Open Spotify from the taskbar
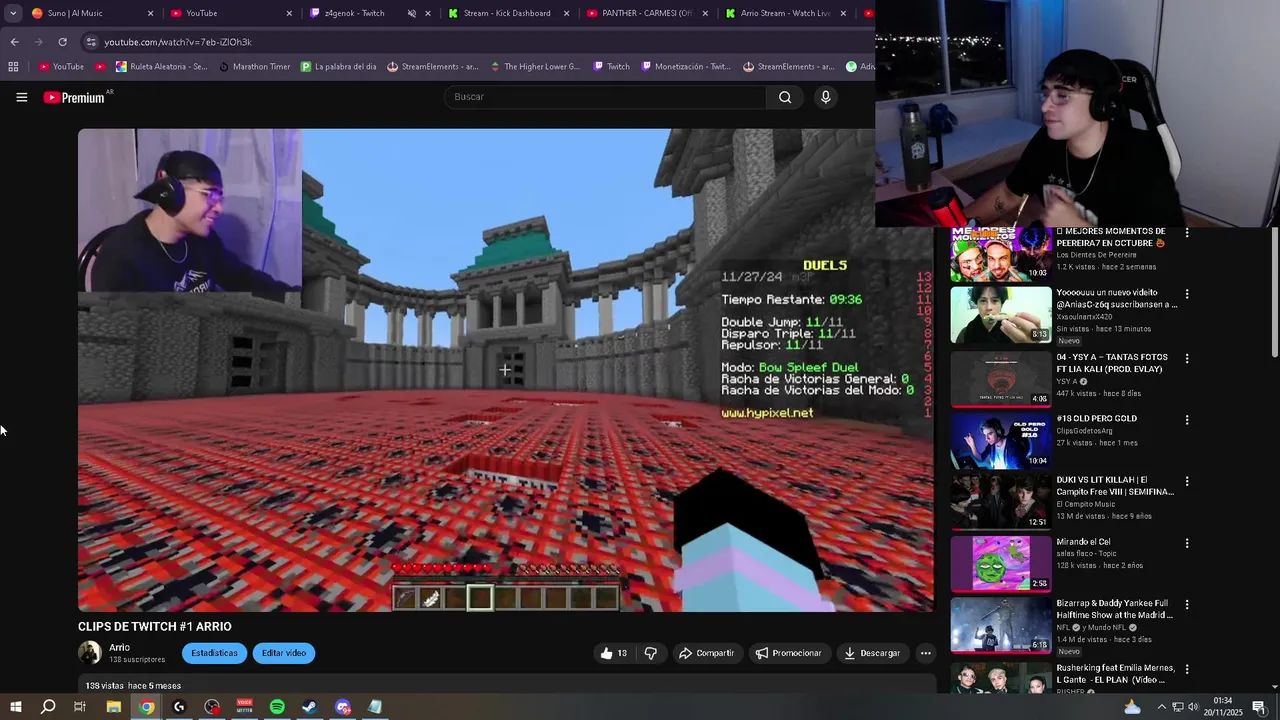This screenshot has height=720, width=1280. coord(277,707)
